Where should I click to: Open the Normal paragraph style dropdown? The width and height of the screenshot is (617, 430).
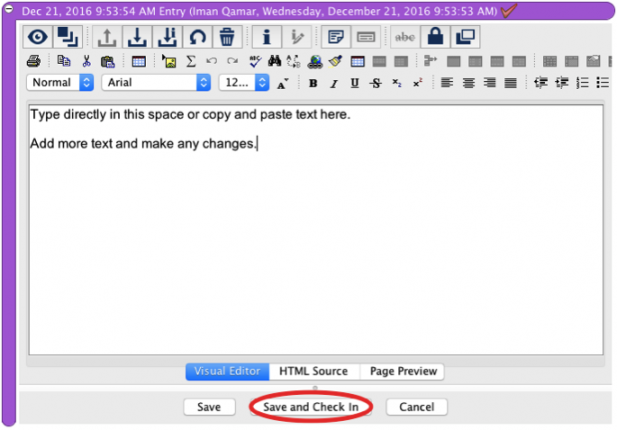pos(60,83)
